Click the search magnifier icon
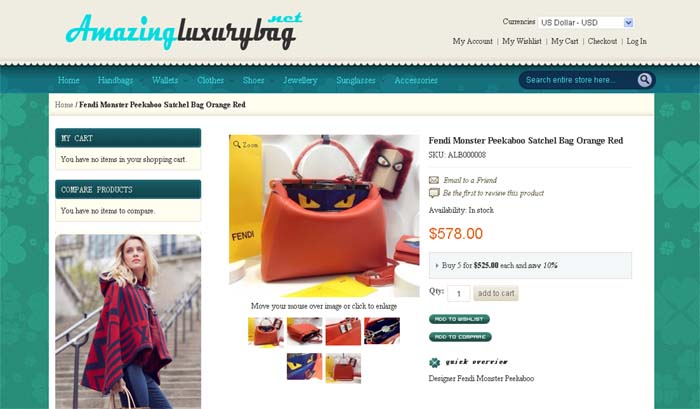The image size is (700, 409). tap(644, 80)
